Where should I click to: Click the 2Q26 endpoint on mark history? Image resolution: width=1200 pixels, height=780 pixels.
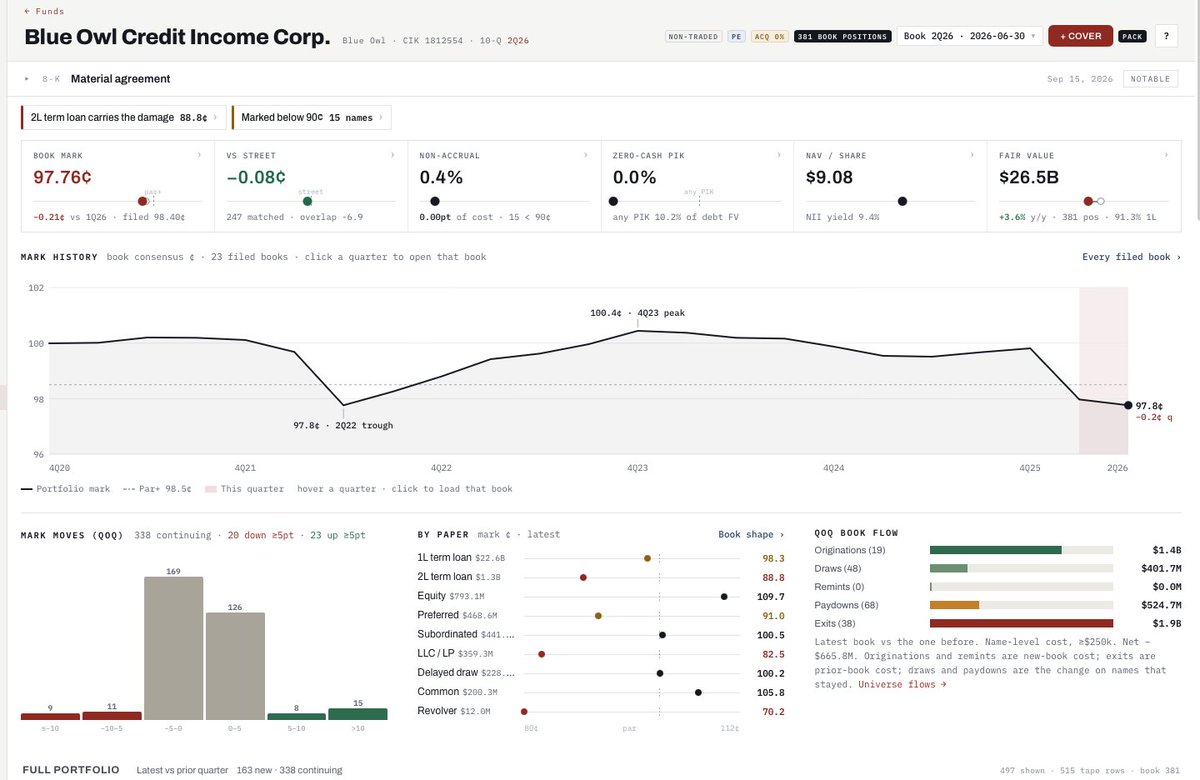click(x=1128, y=405)
